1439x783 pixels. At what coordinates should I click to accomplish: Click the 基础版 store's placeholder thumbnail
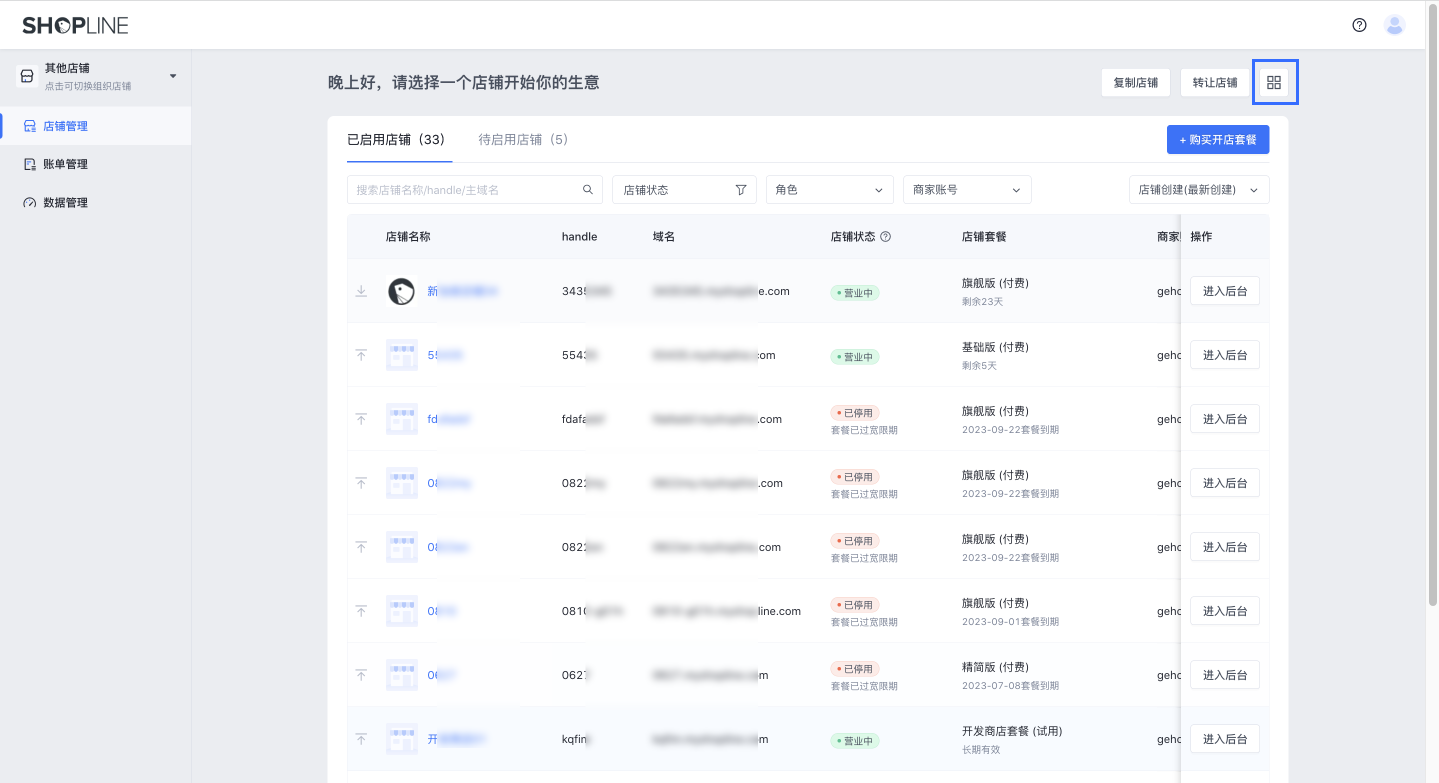(x=402, y=355)
